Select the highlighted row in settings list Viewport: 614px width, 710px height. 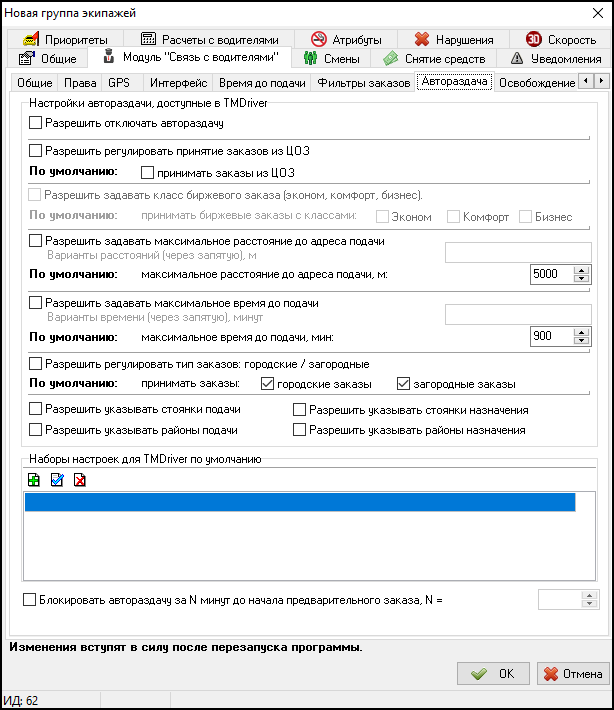click(x=300, y=502)
